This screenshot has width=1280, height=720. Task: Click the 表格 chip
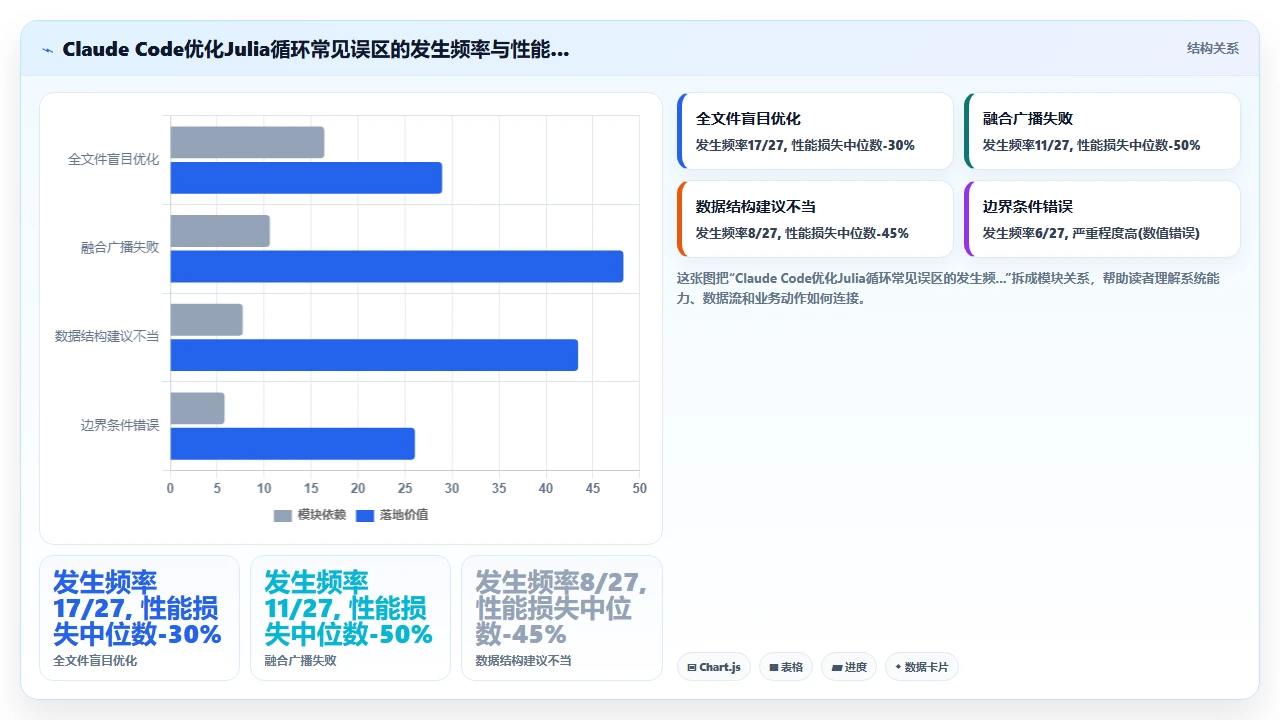[786, 667]
